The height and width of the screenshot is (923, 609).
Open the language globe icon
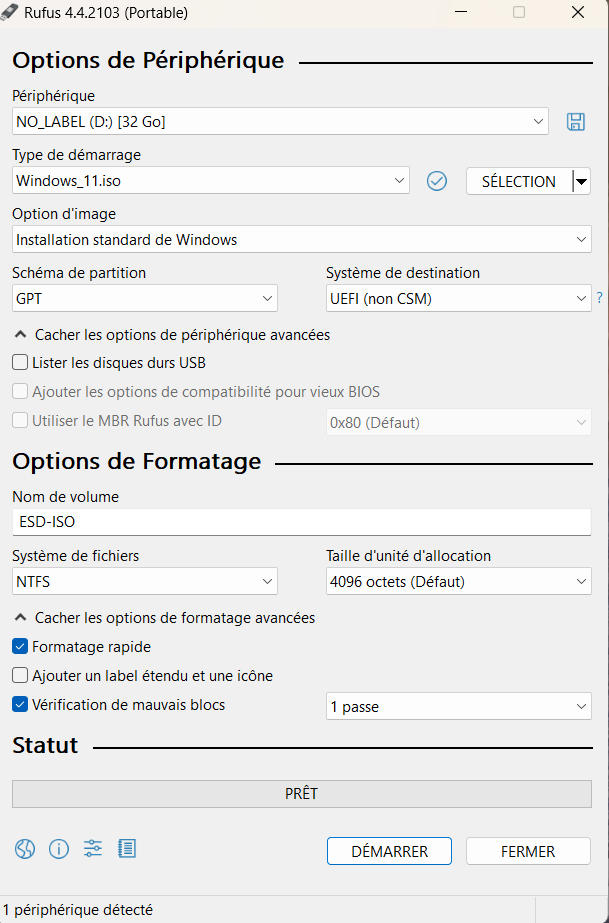pyautogui.click(x=25, y=849)
